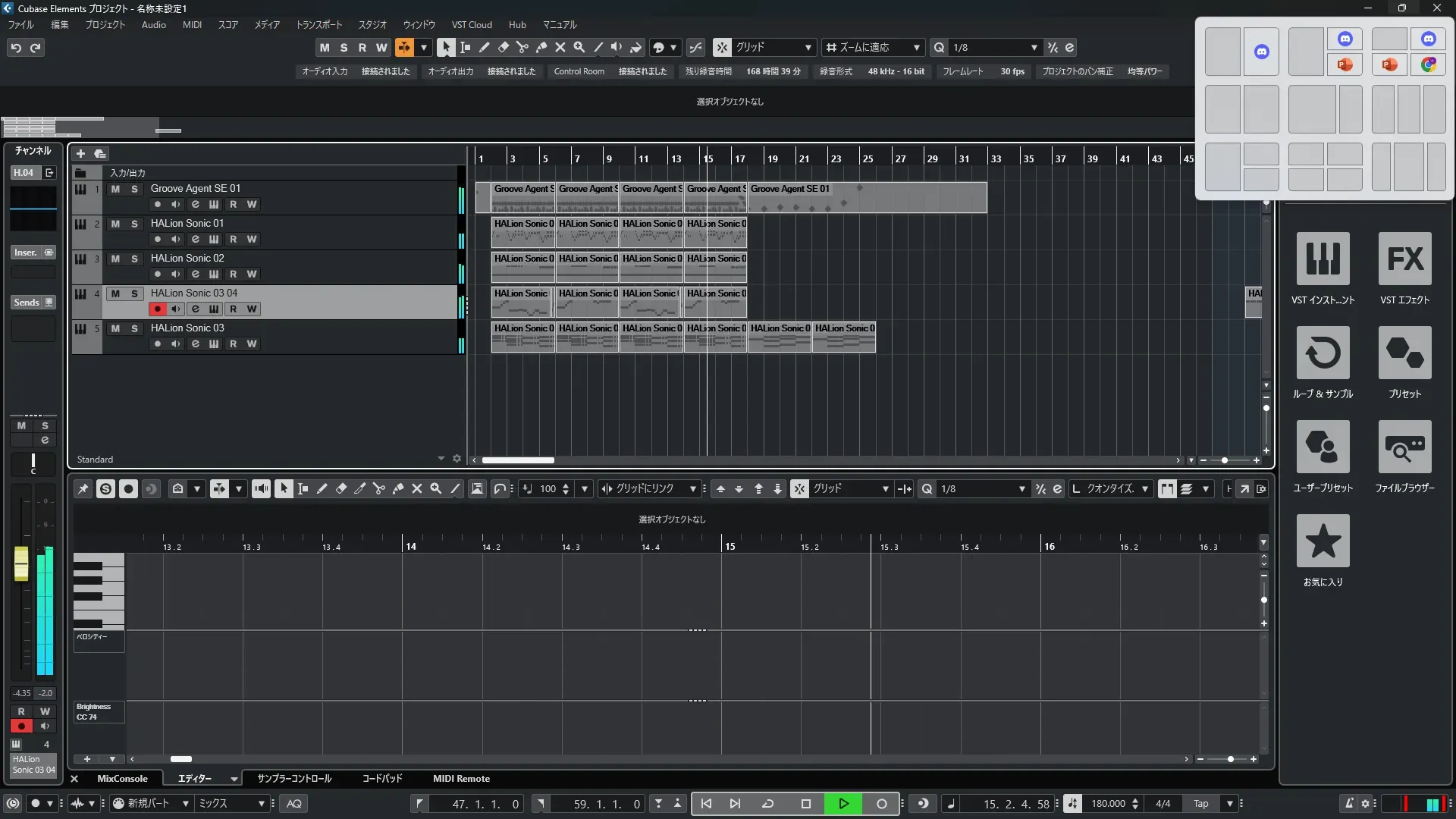Viewport: 1456px width, 819px height.
Task: Switch to the MixConsole tab
Action: click(122, 779)
